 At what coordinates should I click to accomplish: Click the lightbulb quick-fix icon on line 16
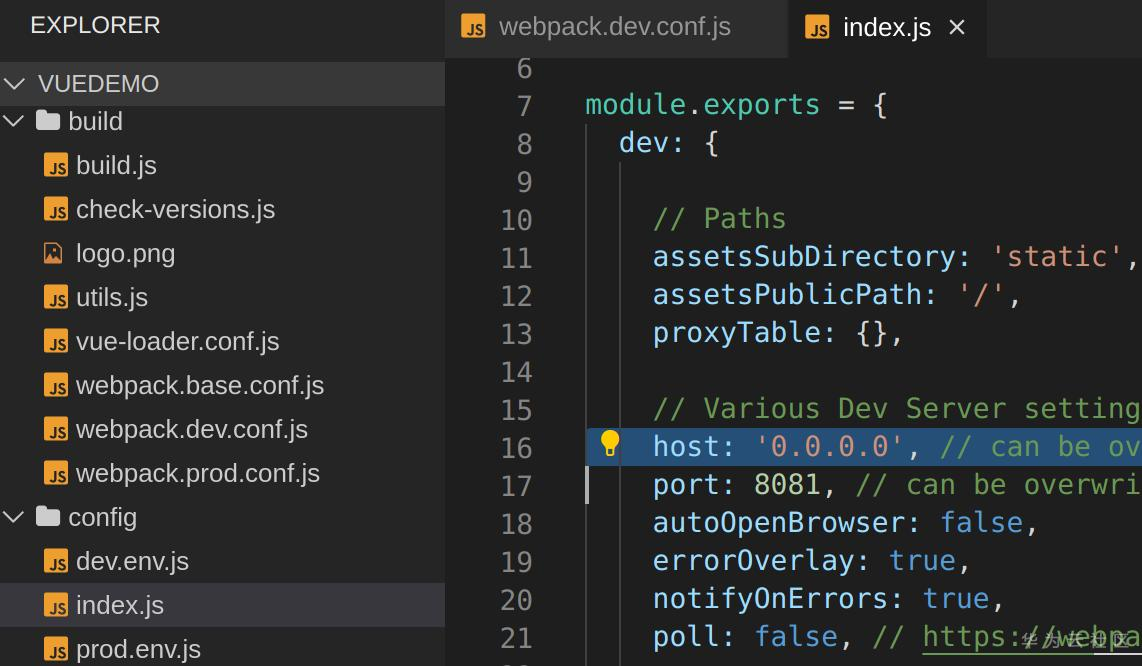pos(610,443)
